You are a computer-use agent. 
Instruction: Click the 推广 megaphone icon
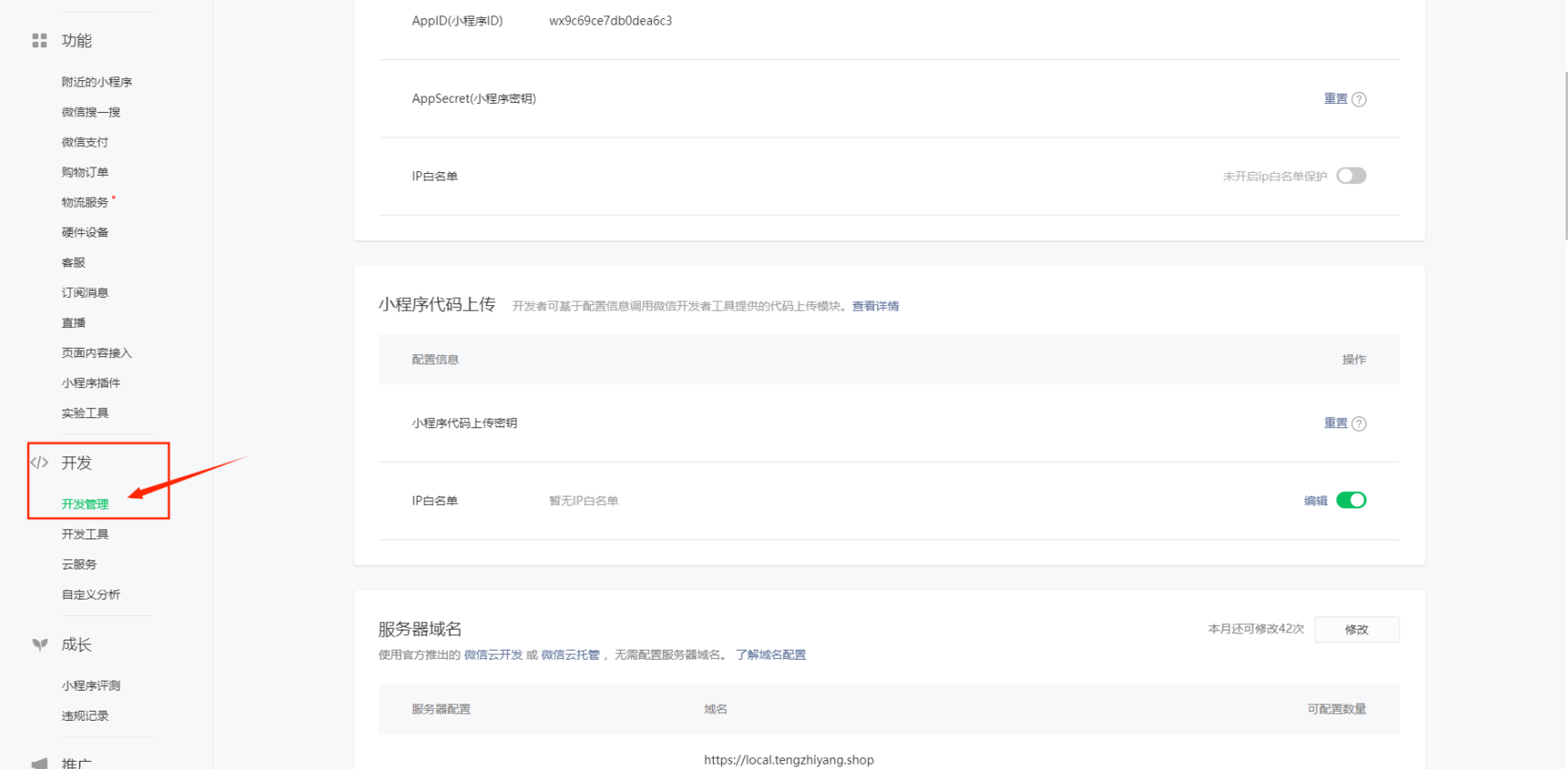pos(39,763)
